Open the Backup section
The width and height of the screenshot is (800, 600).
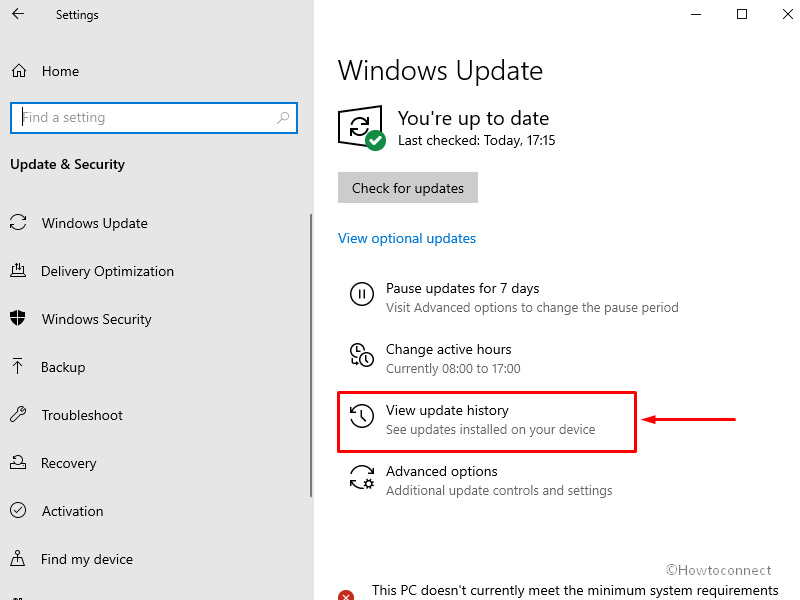pyautogui.click(x=63, y=367)
